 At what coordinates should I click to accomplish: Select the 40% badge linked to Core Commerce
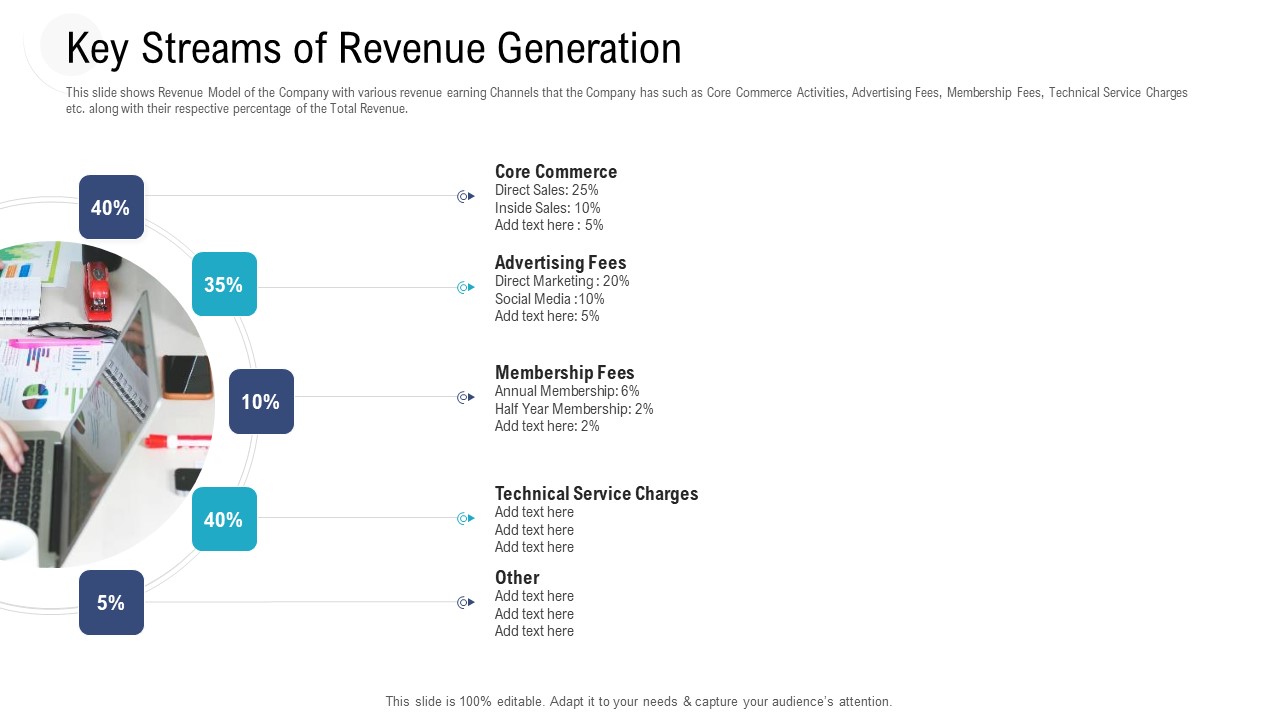[111, 207]
